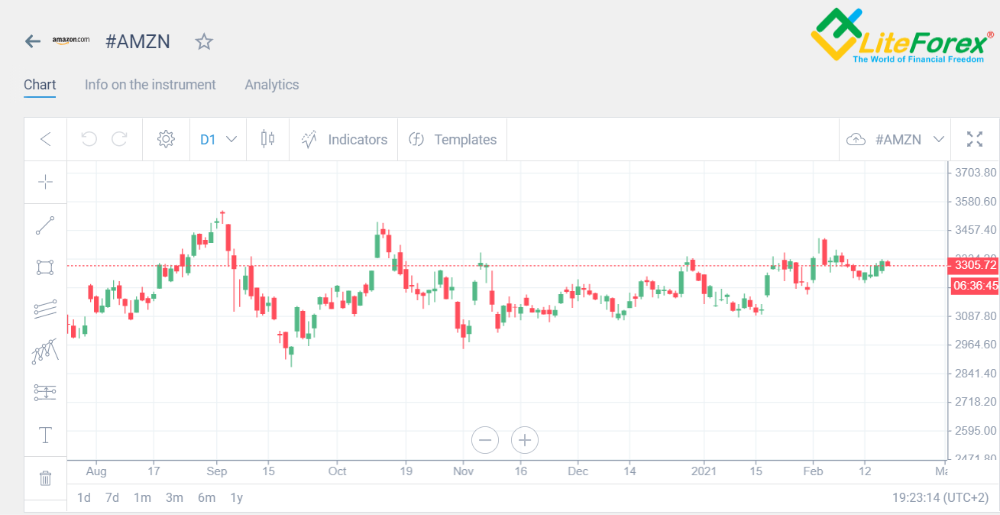1000x515 pixels.
Task: Set chart range to 7d
Action: 112,498
